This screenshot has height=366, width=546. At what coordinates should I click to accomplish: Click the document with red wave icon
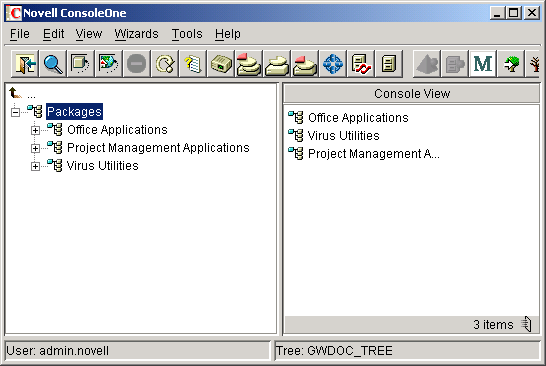[x=361, y=64]
